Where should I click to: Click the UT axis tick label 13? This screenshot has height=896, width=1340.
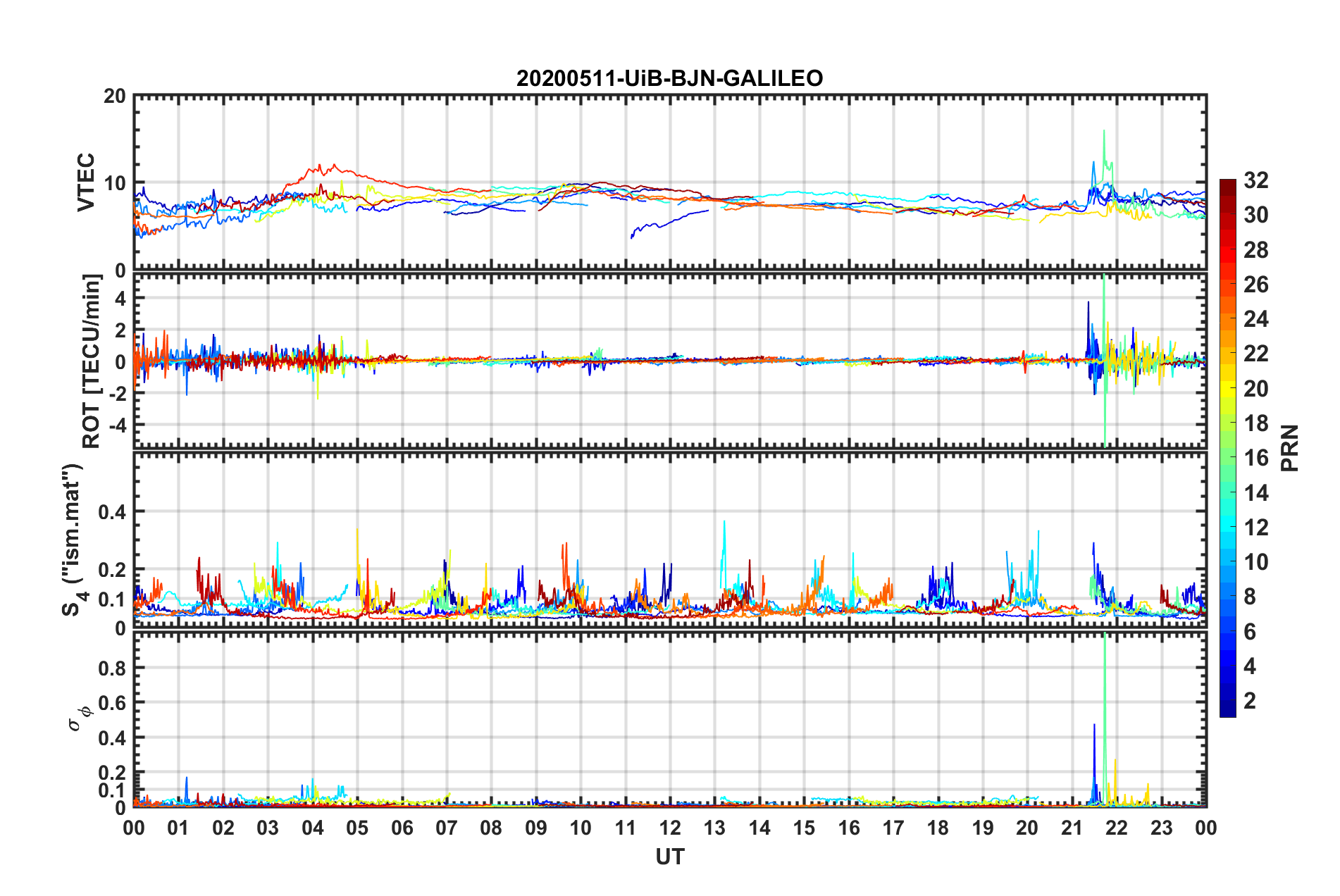point(714,828)
